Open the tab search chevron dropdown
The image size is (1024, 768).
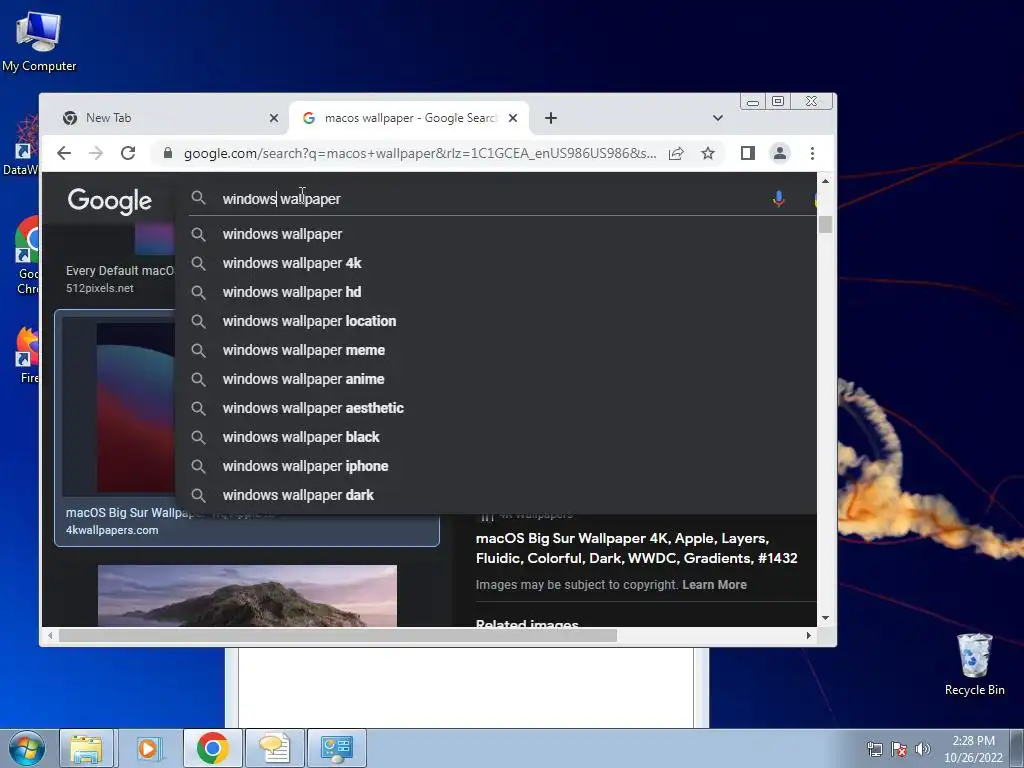(x=718, y=118)
